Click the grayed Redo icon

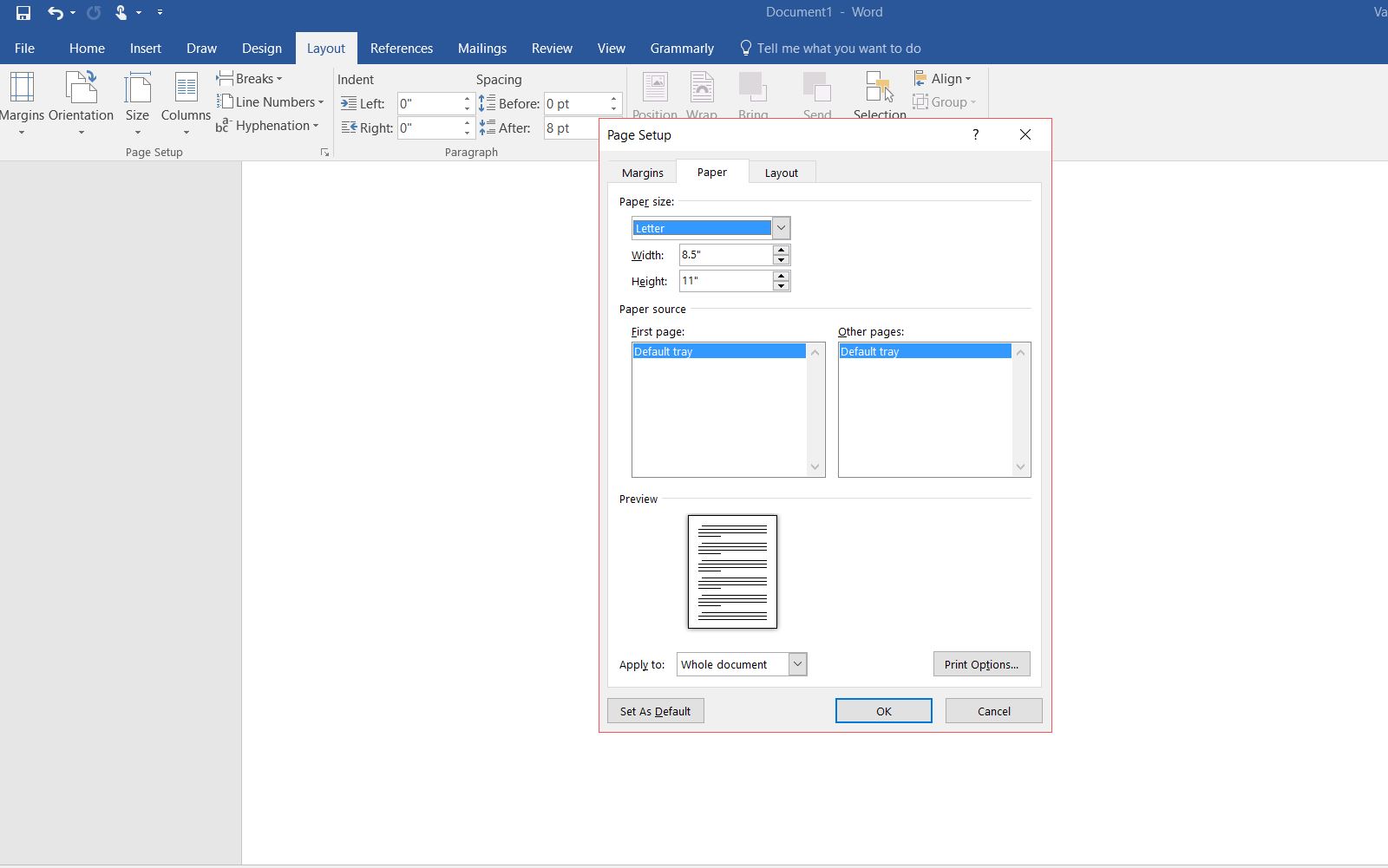coord(94,12)
